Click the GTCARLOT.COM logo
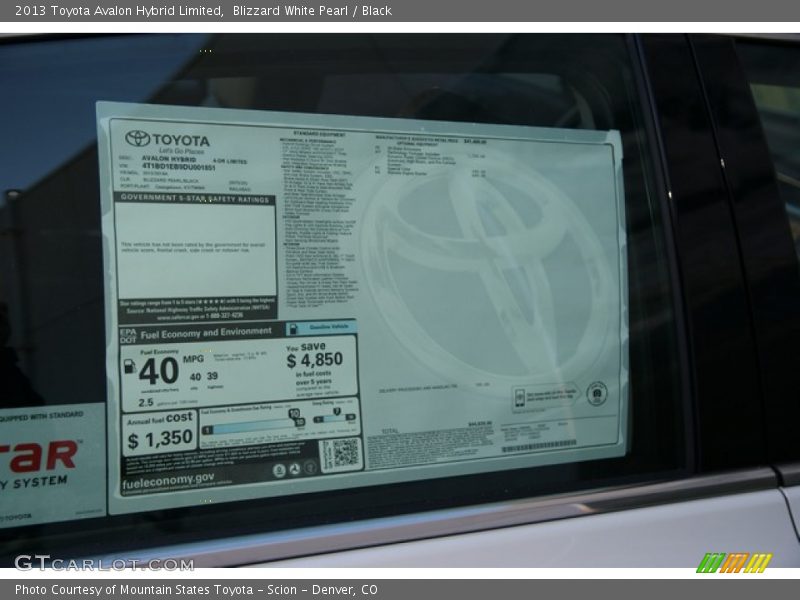 (x=104, y=563)
